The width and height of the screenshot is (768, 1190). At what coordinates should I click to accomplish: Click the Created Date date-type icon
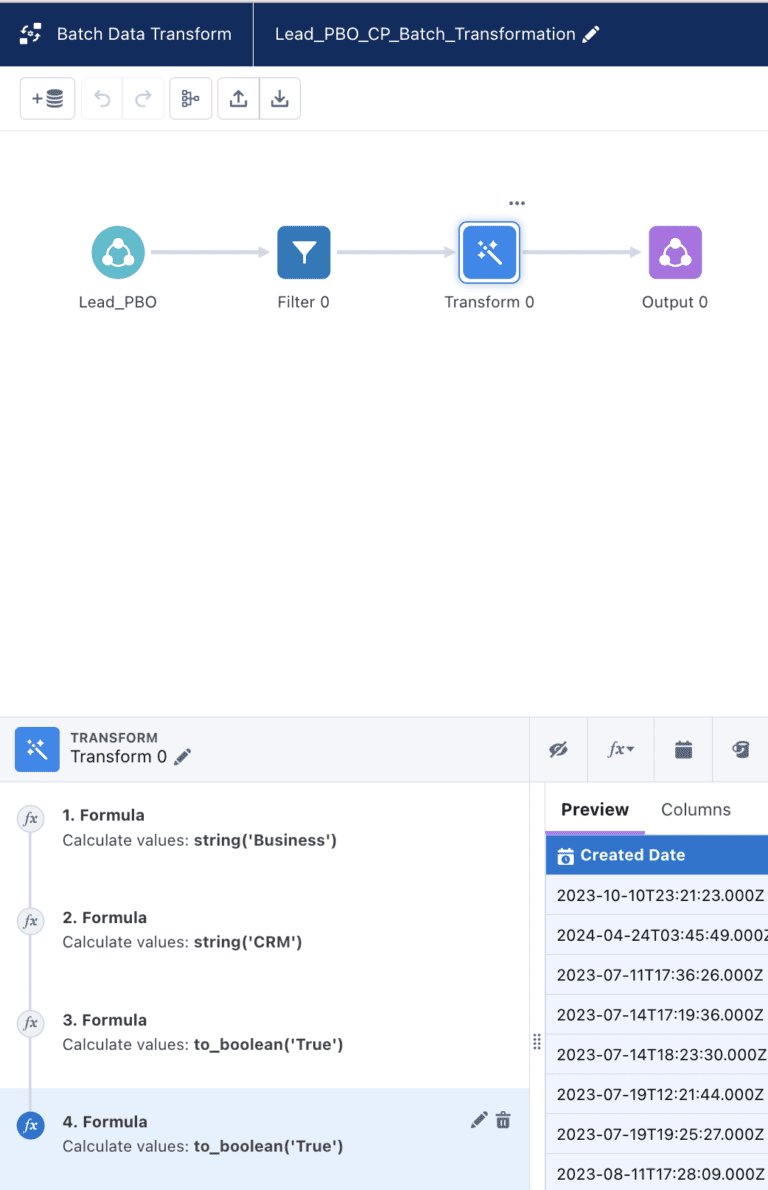(565, 856)
